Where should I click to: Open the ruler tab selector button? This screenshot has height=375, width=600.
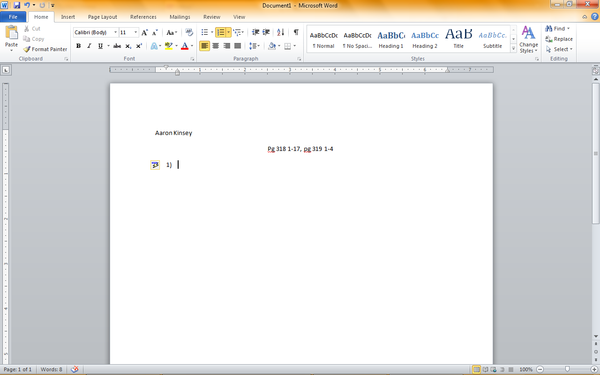(x=6, y=70)
